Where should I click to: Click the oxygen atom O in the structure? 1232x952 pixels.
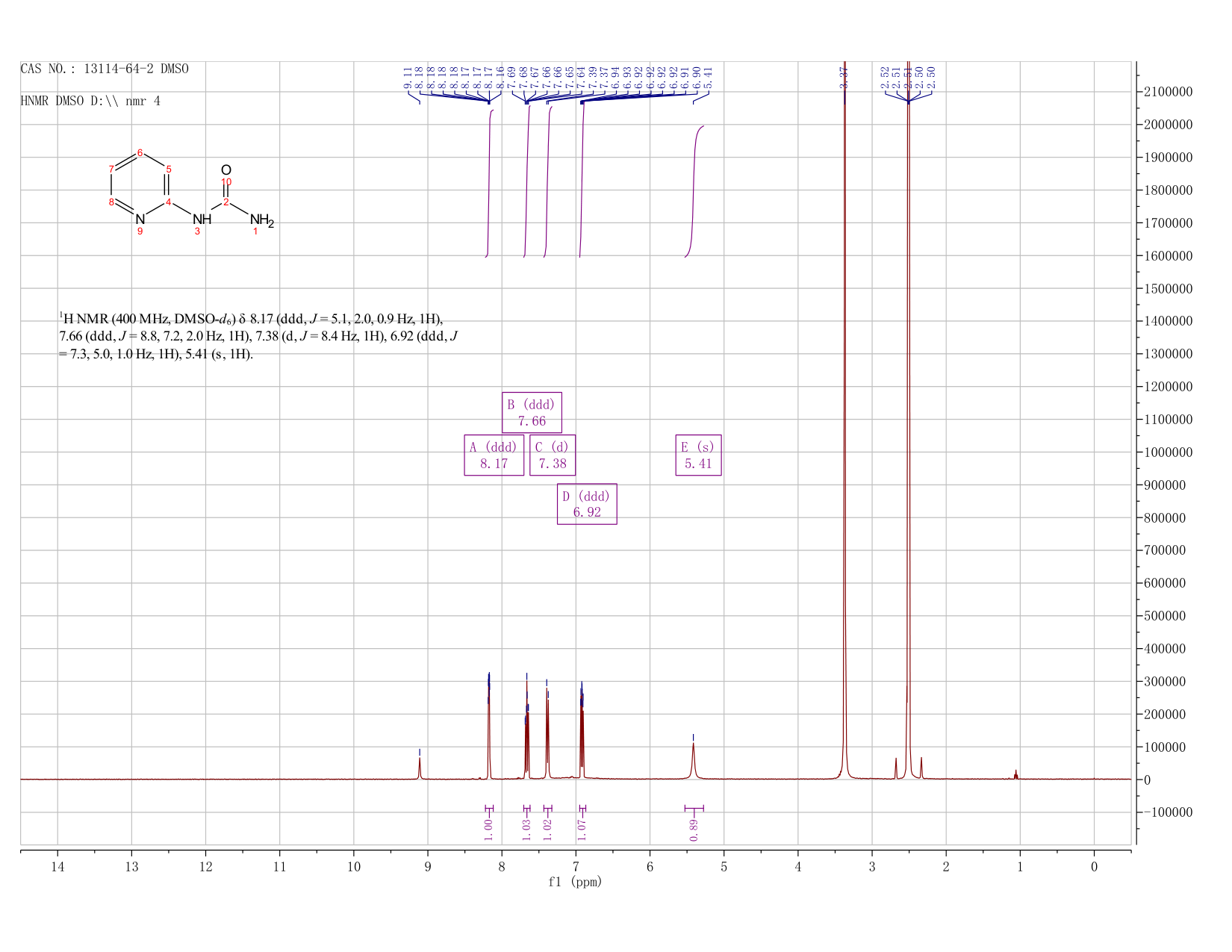(x=226, y=170)
